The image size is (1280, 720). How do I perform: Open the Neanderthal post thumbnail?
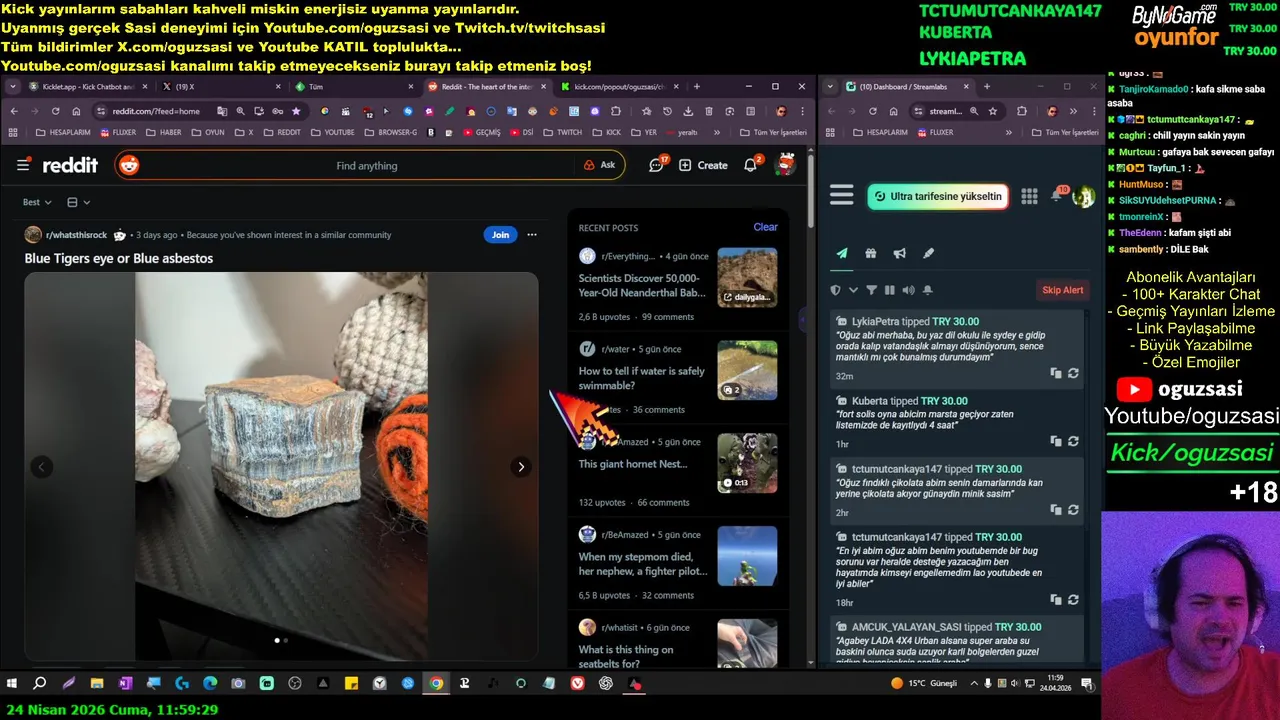point(747,277)
